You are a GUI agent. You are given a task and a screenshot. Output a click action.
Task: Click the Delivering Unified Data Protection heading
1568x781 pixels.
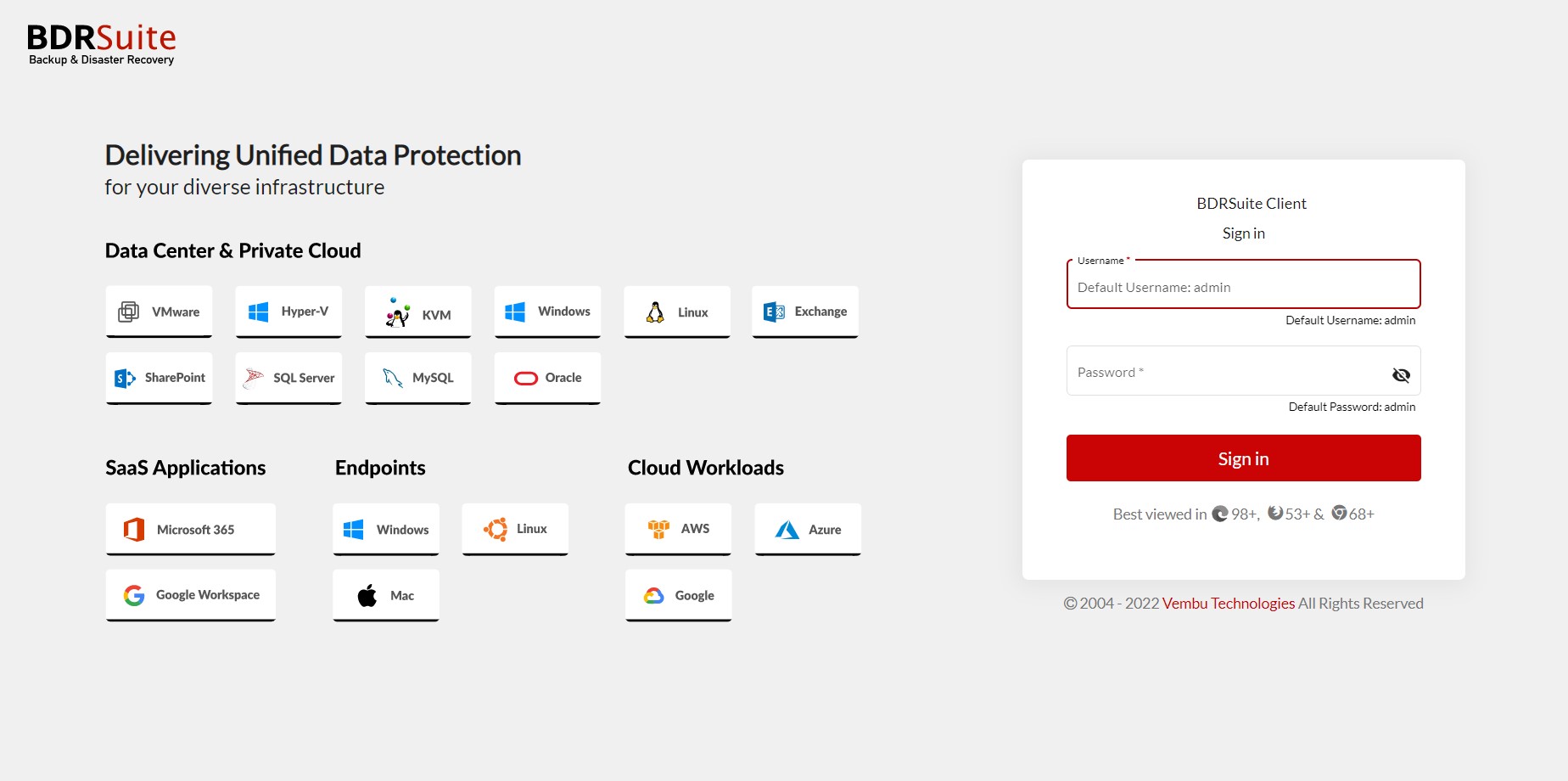[x=313, y=155]
